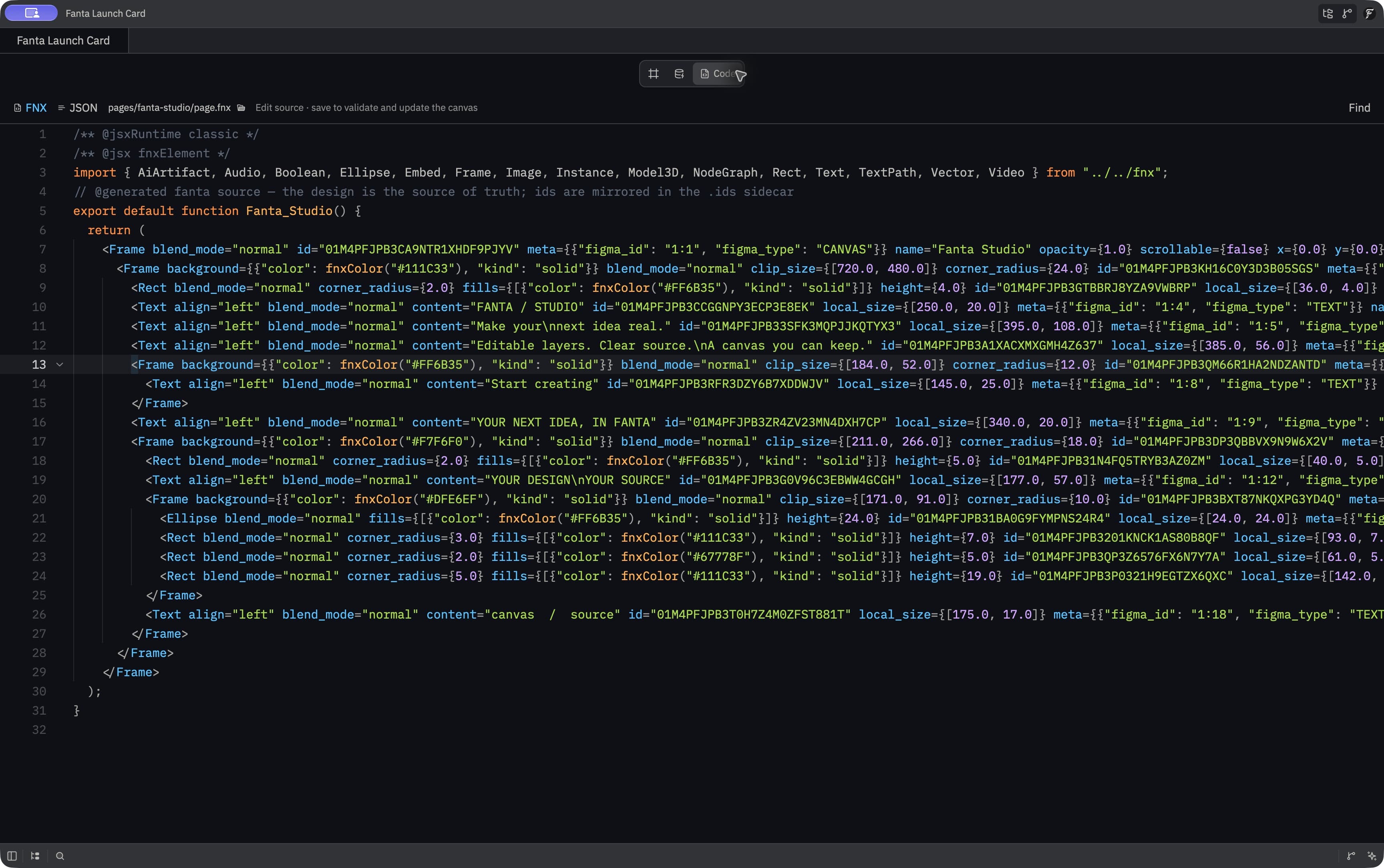Click the "#DFE6EF" color value on line 20
The width and height of the screenshot is (1384, 868).
(455, 499)
